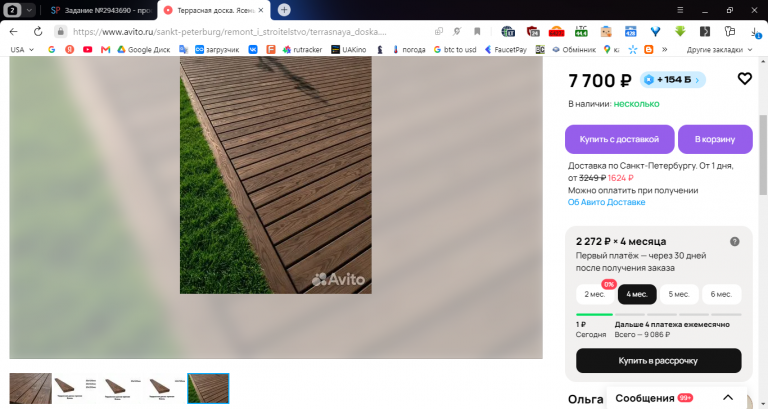The image size is (768, 409).
Task: Open the Google Translate bookmark icon
Action: point(184,49)
